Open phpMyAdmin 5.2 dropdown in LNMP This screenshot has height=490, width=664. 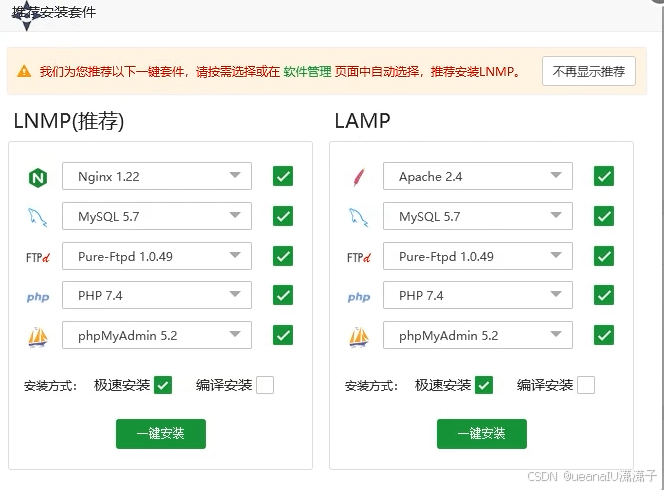tap(157, 335)
